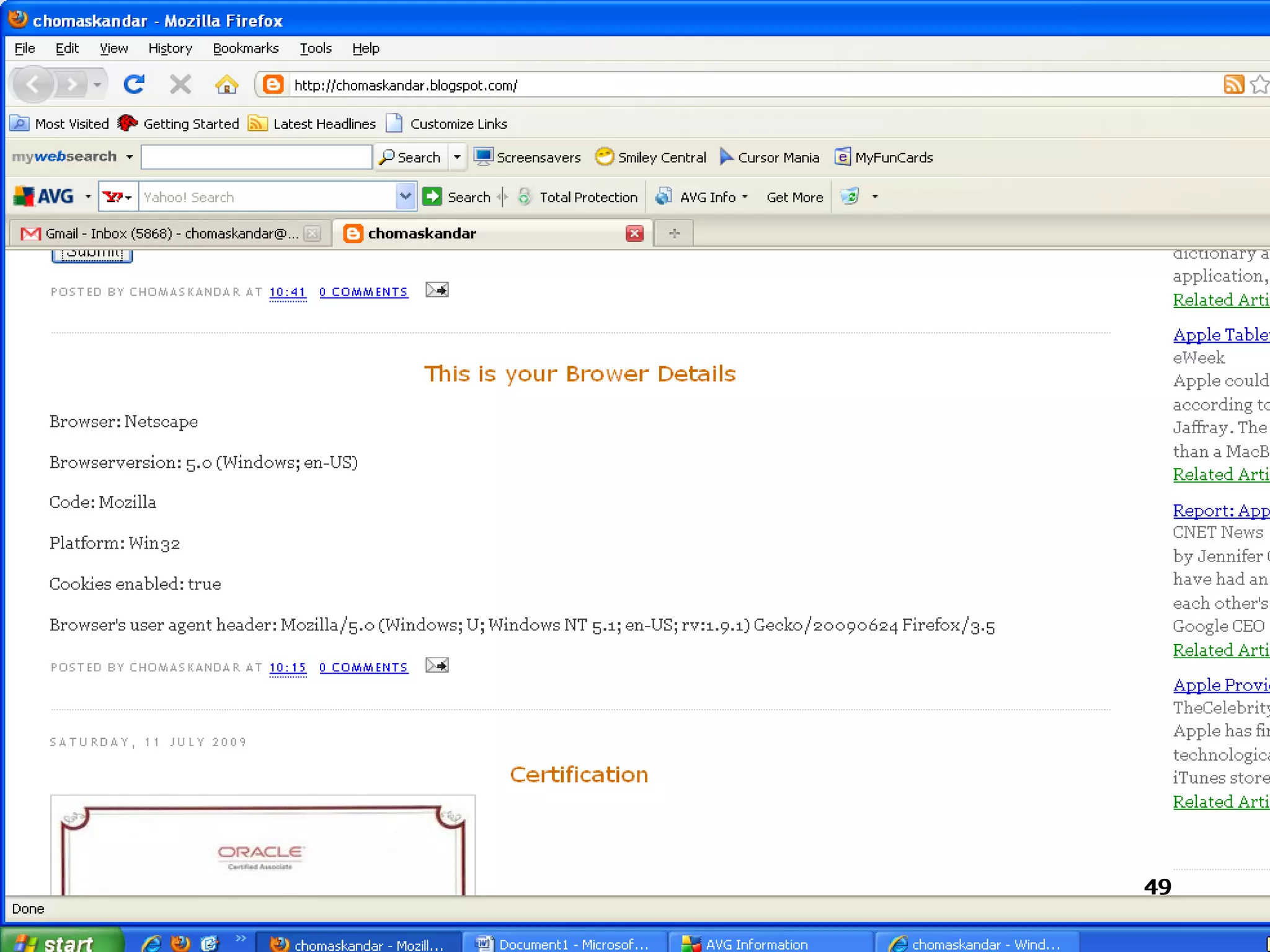Expand the AVG Info dropdown
Image resolution: width=1270 pixels, height=952 pixels.
pyautogui.click(x=745, y=197)
